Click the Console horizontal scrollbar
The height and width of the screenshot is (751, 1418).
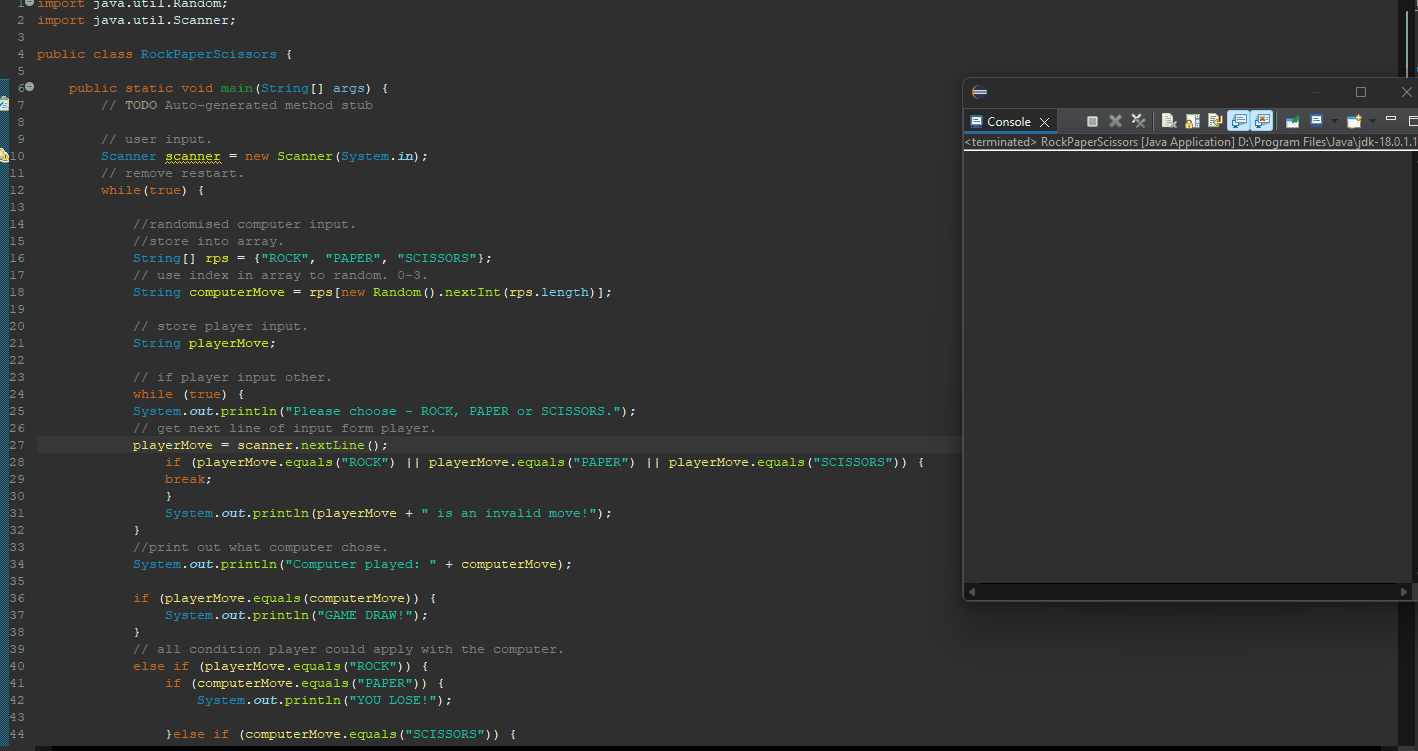click(1188, 591)
